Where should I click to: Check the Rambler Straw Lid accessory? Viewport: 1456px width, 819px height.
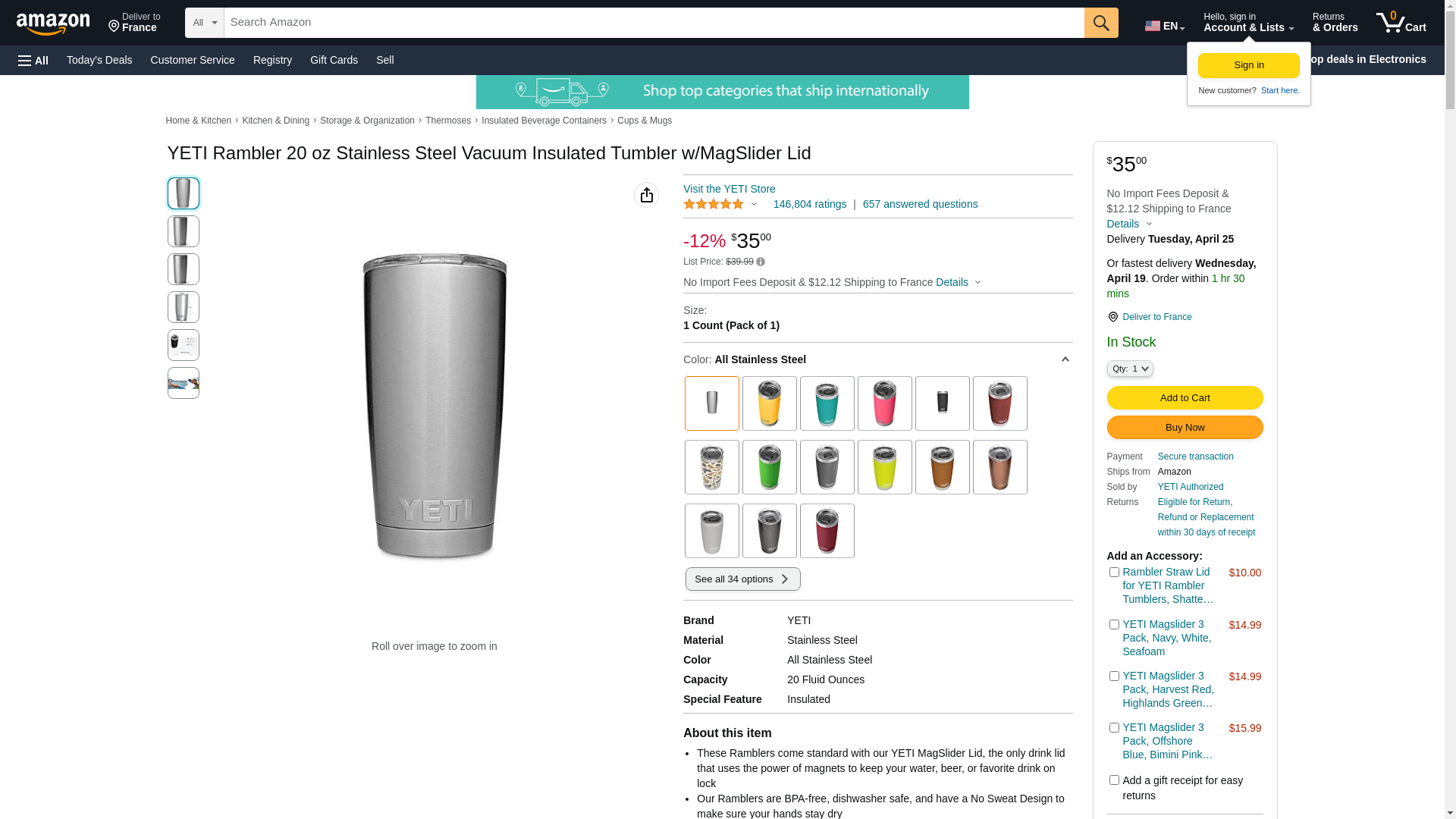click(1114, 573)
